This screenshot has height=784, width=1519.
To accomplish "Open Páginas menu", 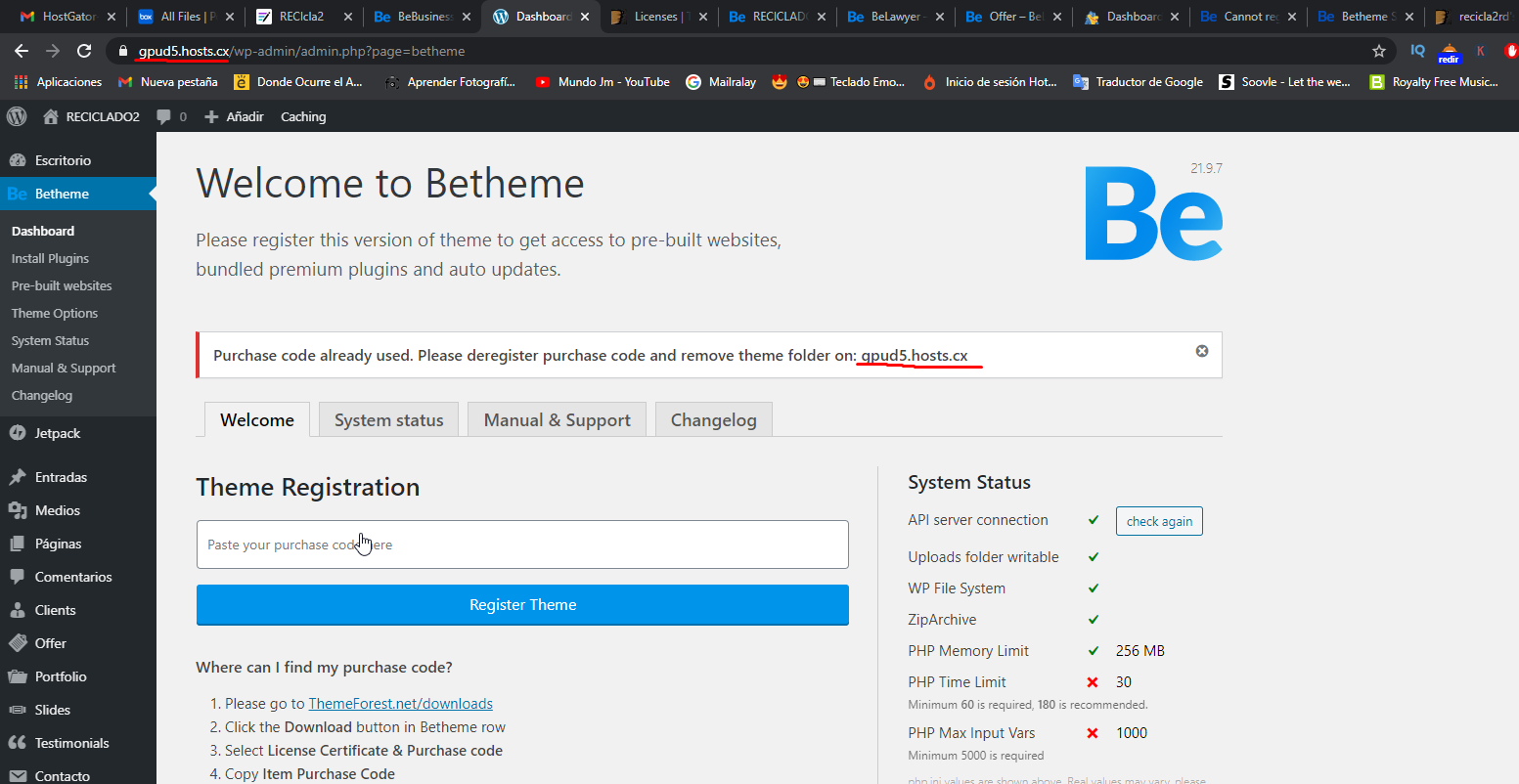I will pyautogui.click(x=78, y=544).
